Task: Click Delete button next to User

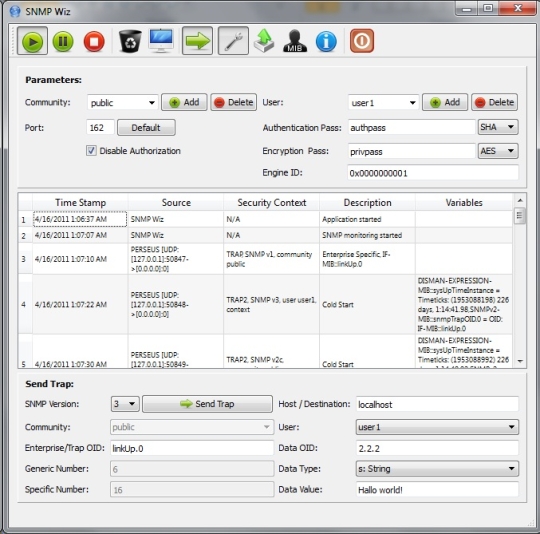Action: click(494, 102)
